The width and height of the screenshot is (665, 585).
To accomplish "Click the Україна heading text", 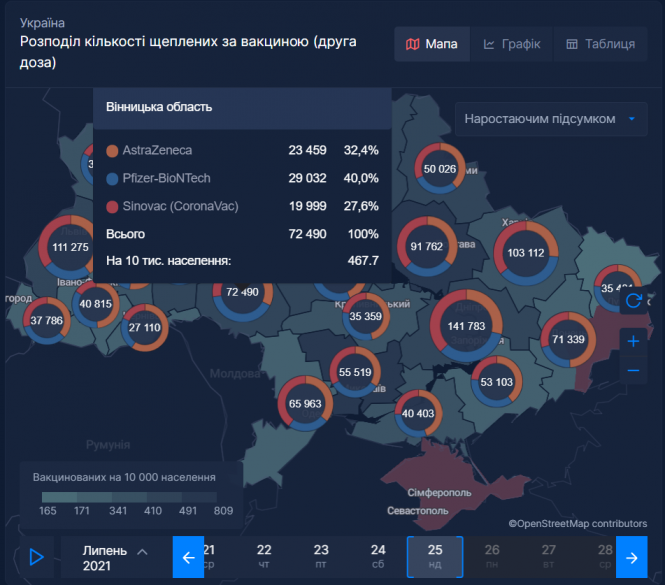I will [42, 23].
